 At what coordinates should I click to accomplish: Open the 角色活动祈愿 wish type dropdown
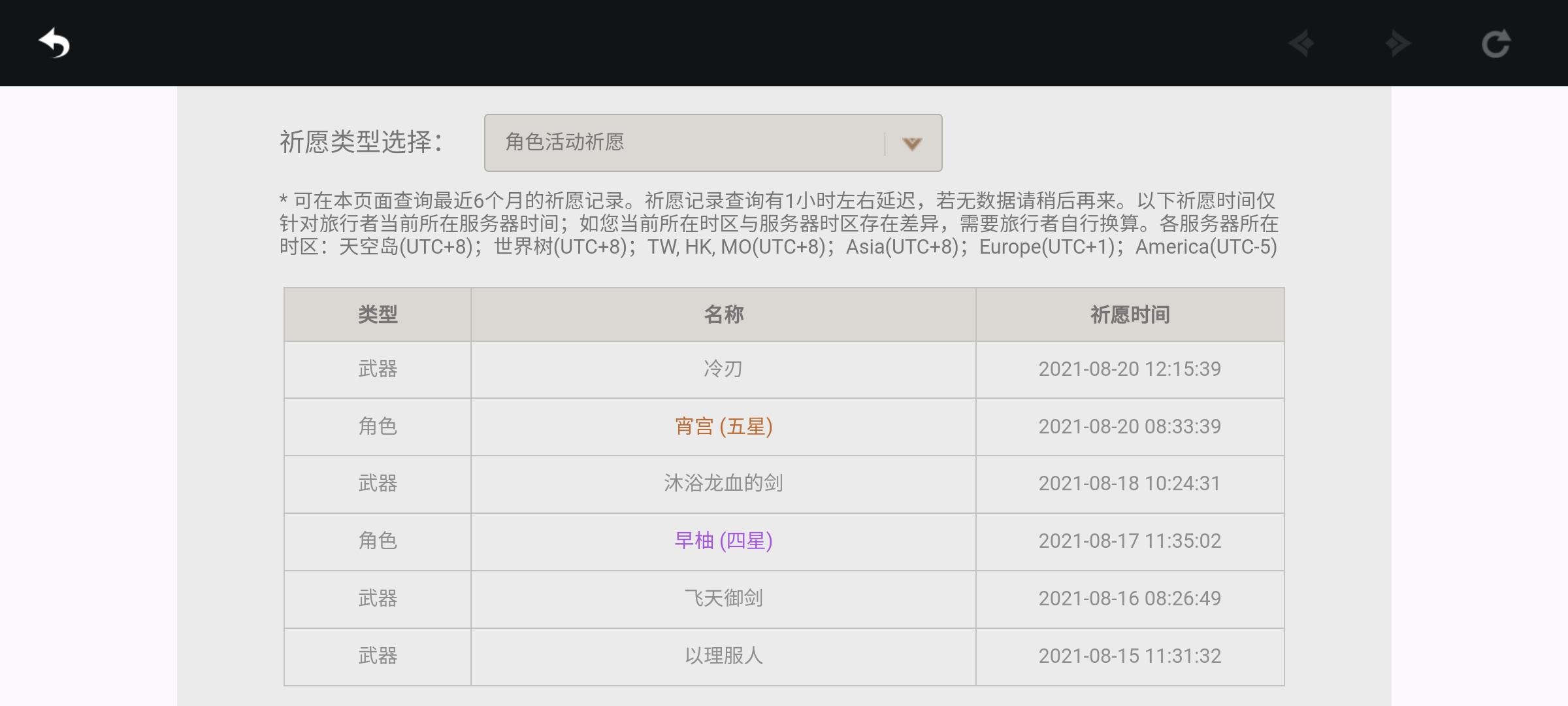click(x=713, y=143)
